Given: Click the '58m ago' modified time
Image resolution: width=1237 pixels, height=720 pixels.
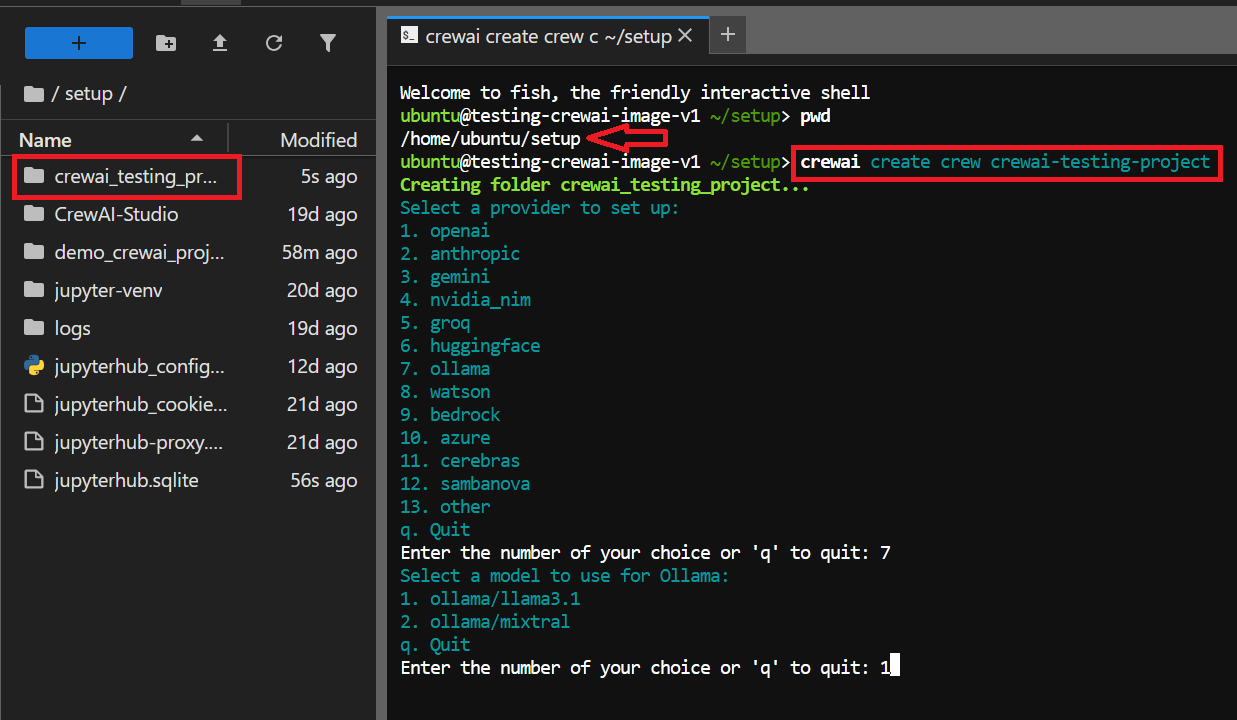Looking at the screenshot, I should click(319, 252).
